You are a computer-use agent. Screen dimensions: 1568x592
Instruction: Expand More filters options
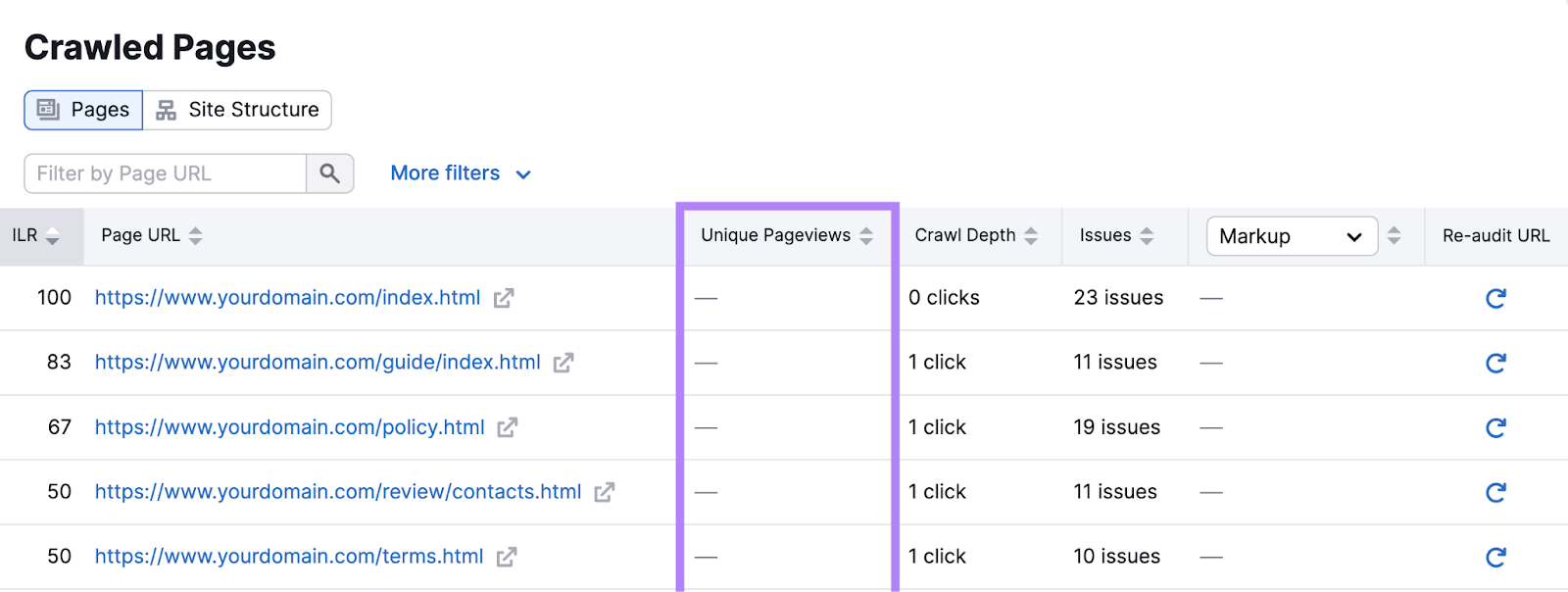pyautogui.click(x=461, y=173)
